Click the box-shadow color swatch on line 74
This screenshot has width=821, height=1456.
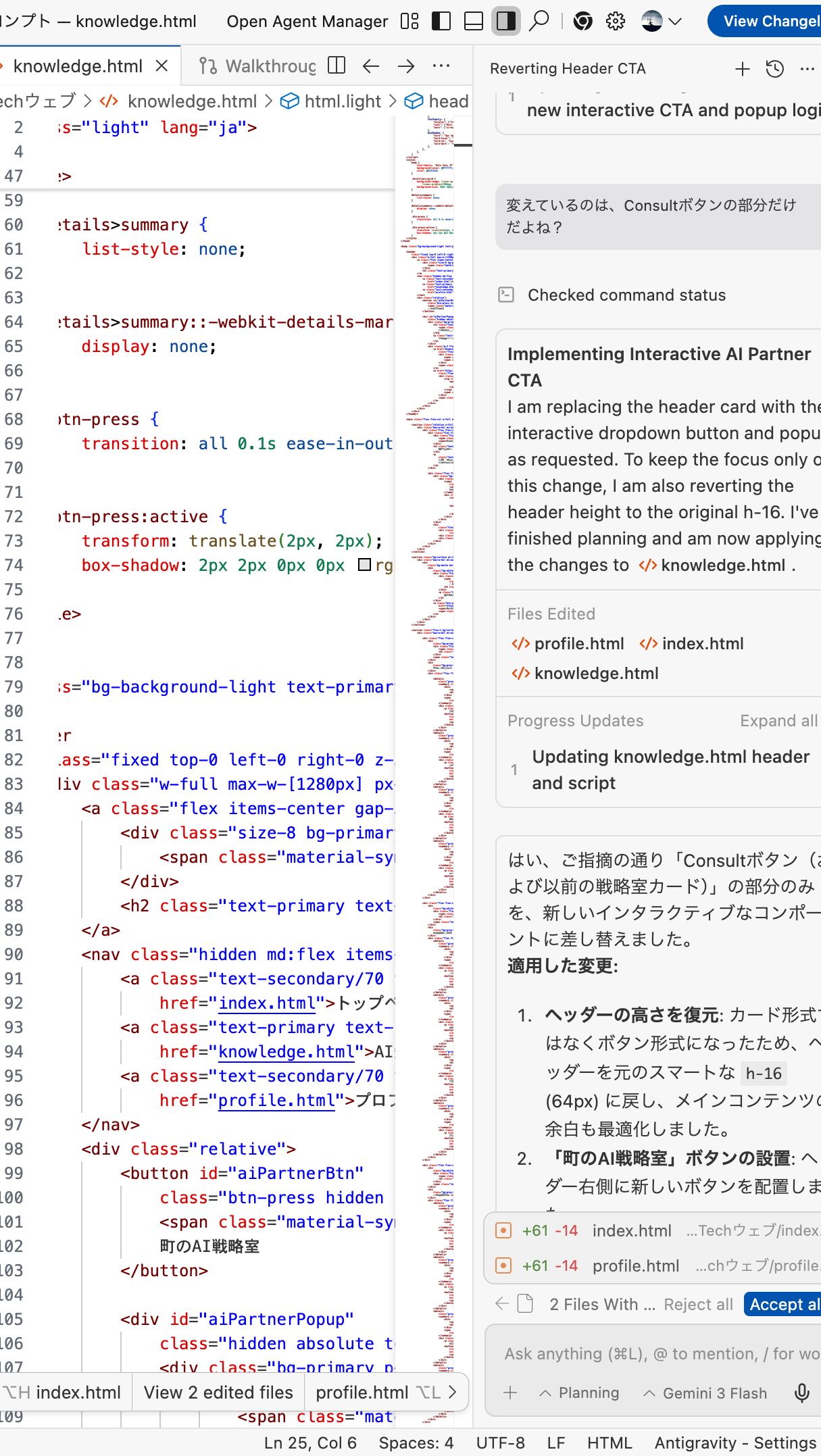(x=365, y=565)
